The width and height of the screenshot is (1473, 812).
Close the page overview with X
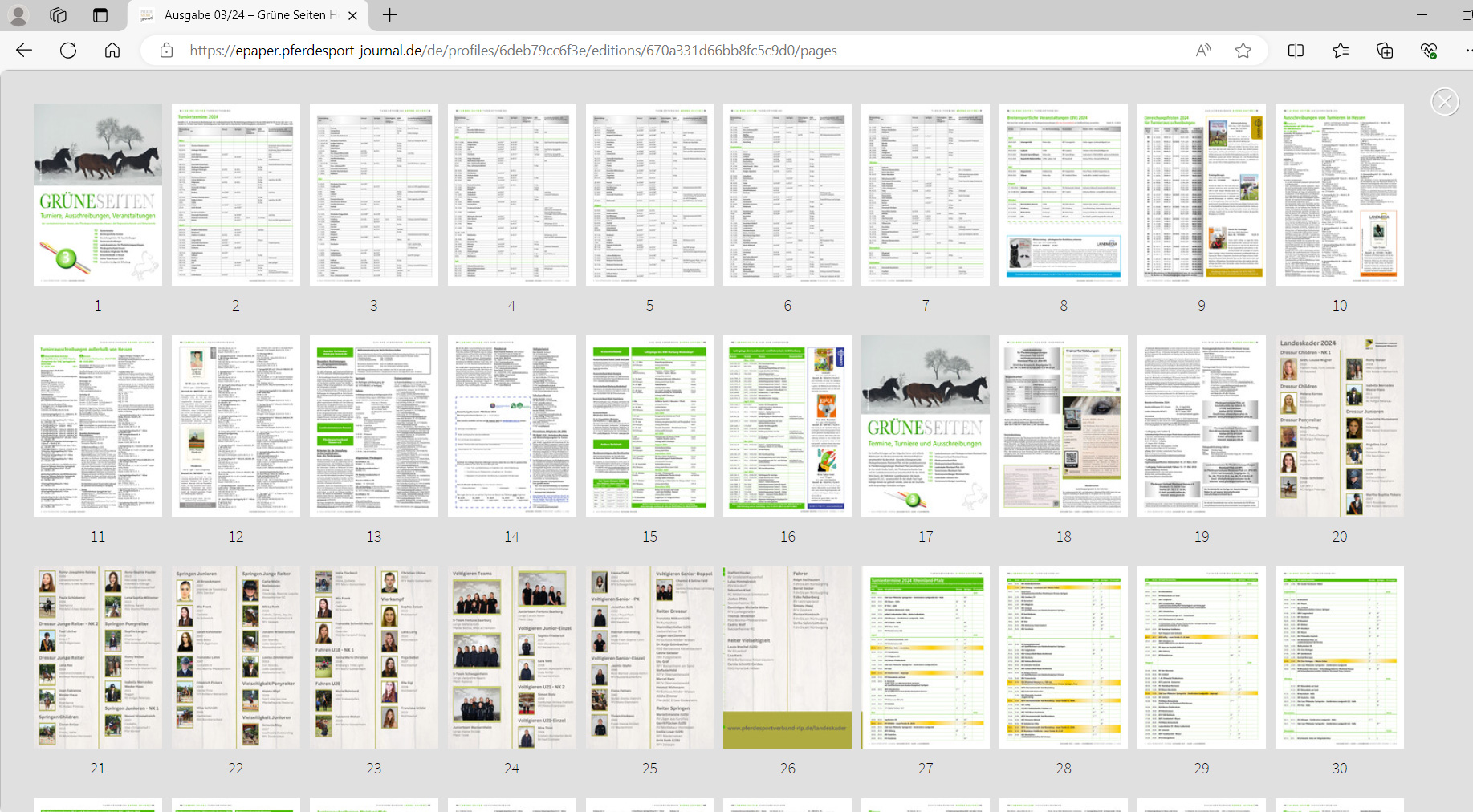[1445, 102]
